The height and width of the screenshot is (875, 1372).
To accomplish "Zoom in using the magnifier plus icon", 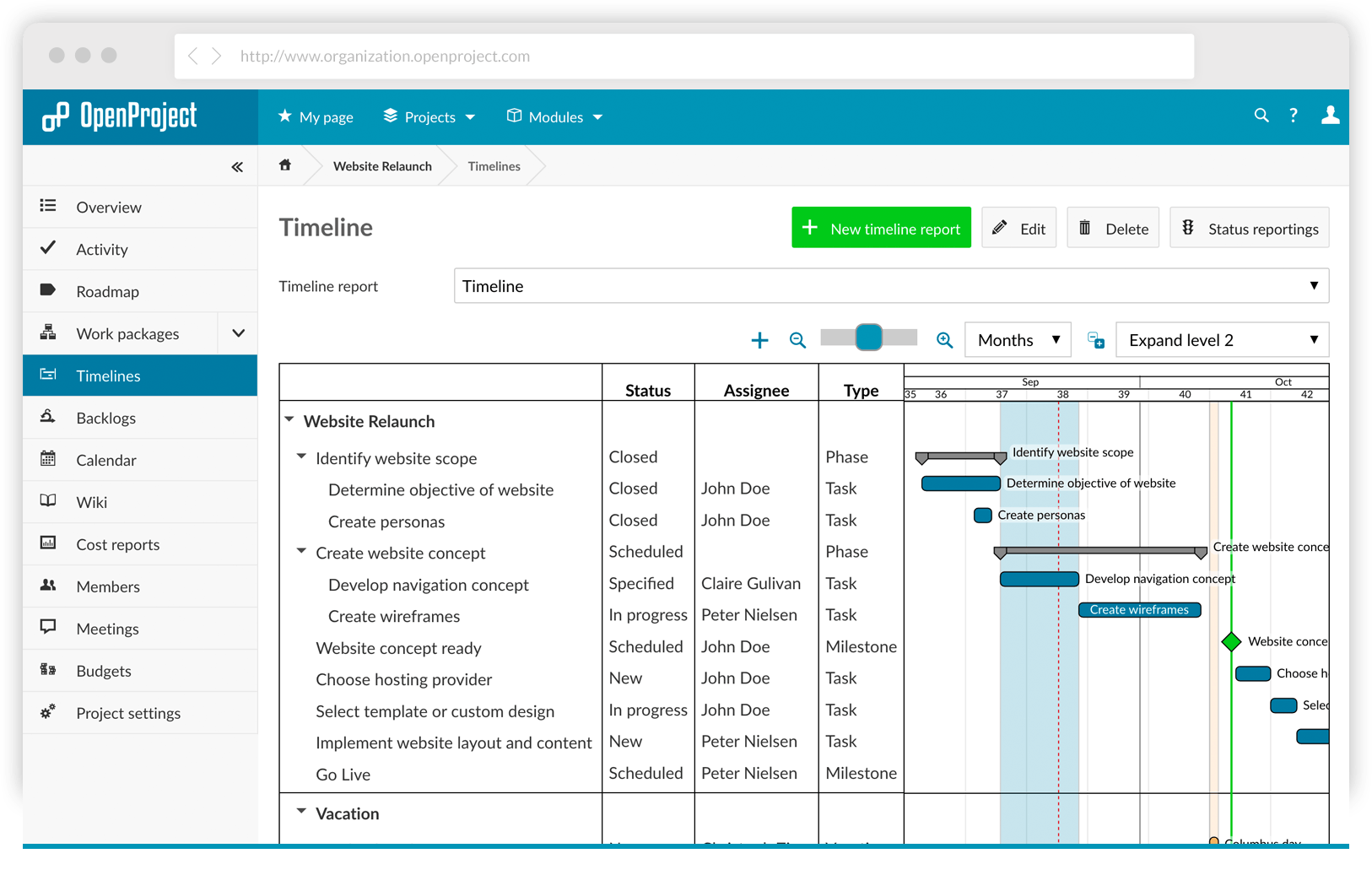I will 944,340.
